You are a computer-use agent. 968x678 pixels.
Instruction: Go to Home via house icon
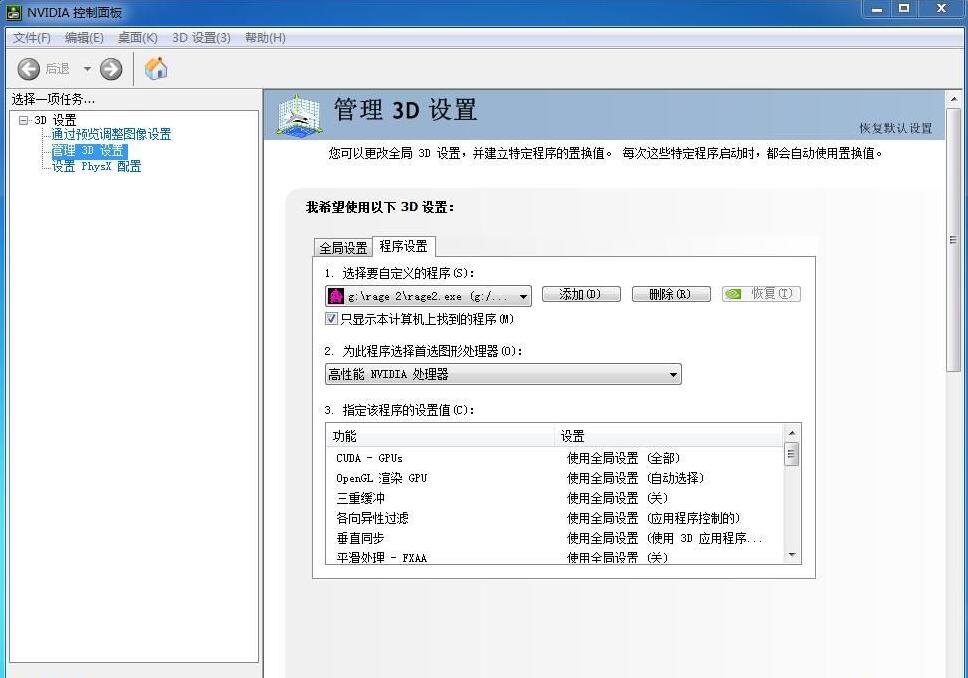point(156,69)
